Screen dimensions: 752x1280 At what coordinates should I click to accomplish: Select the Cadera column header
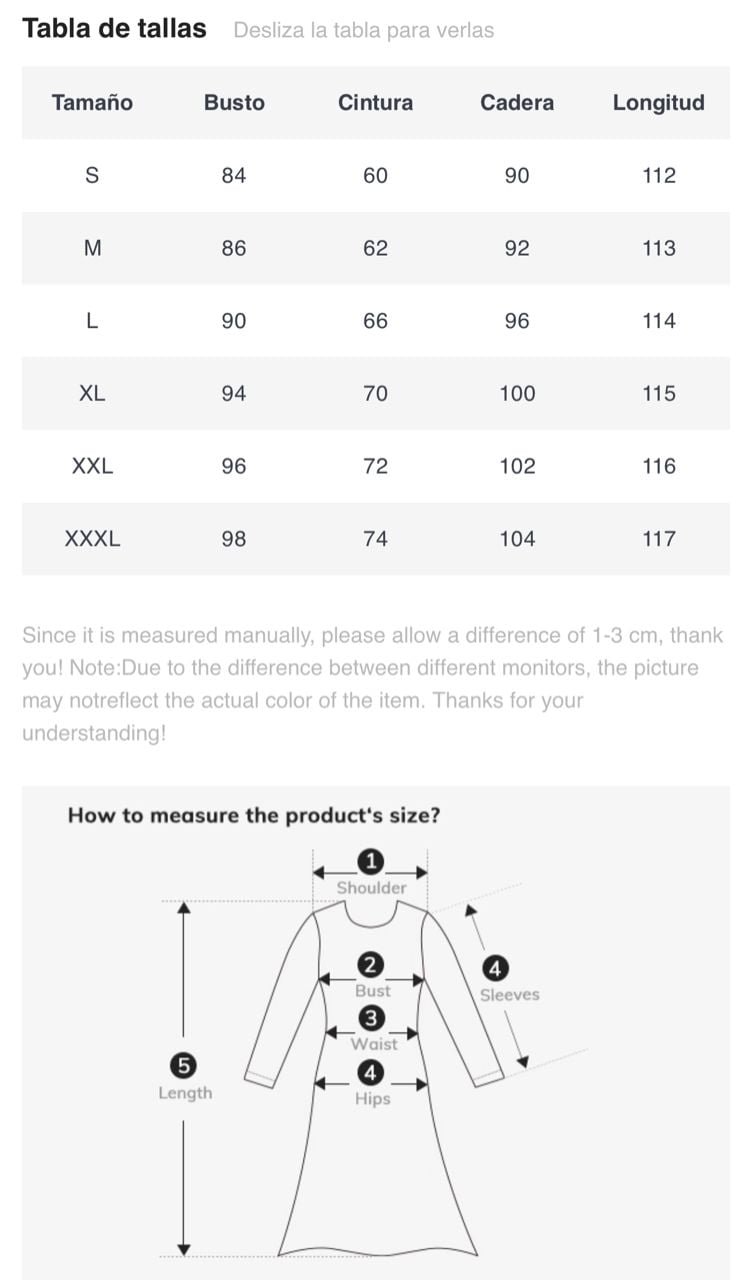(x=517, y=102)
